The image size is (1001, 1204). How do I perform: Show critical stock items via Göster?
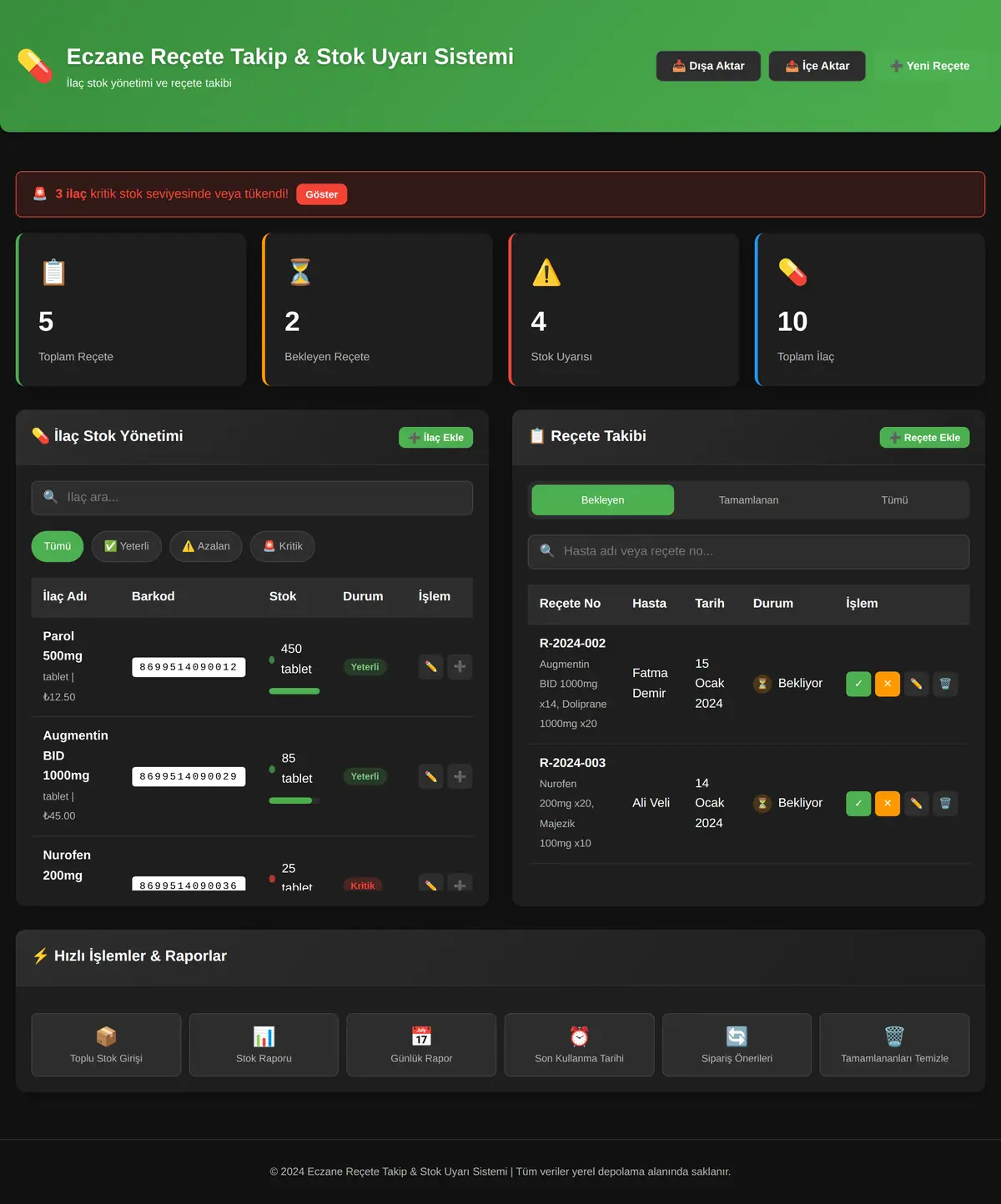321,194
